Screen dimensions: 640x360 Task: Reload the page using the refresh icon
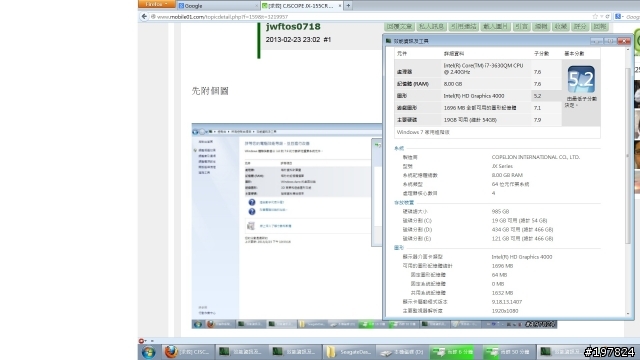[607, 17]
